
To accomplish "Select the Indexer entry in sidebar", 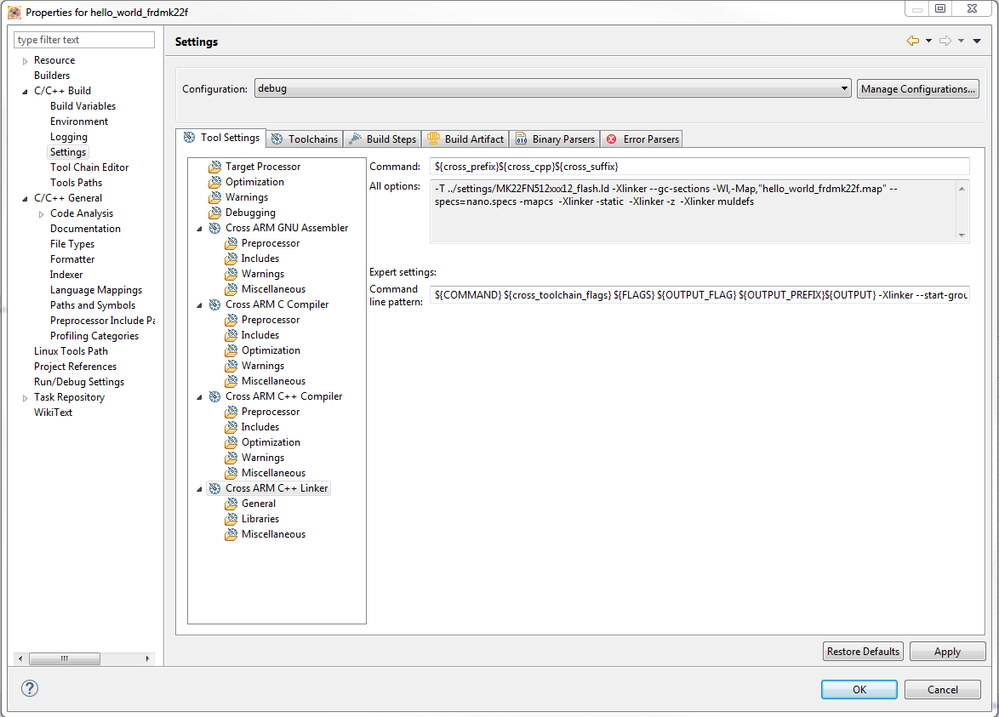I will pyautogui.click(x=66, y=275).
